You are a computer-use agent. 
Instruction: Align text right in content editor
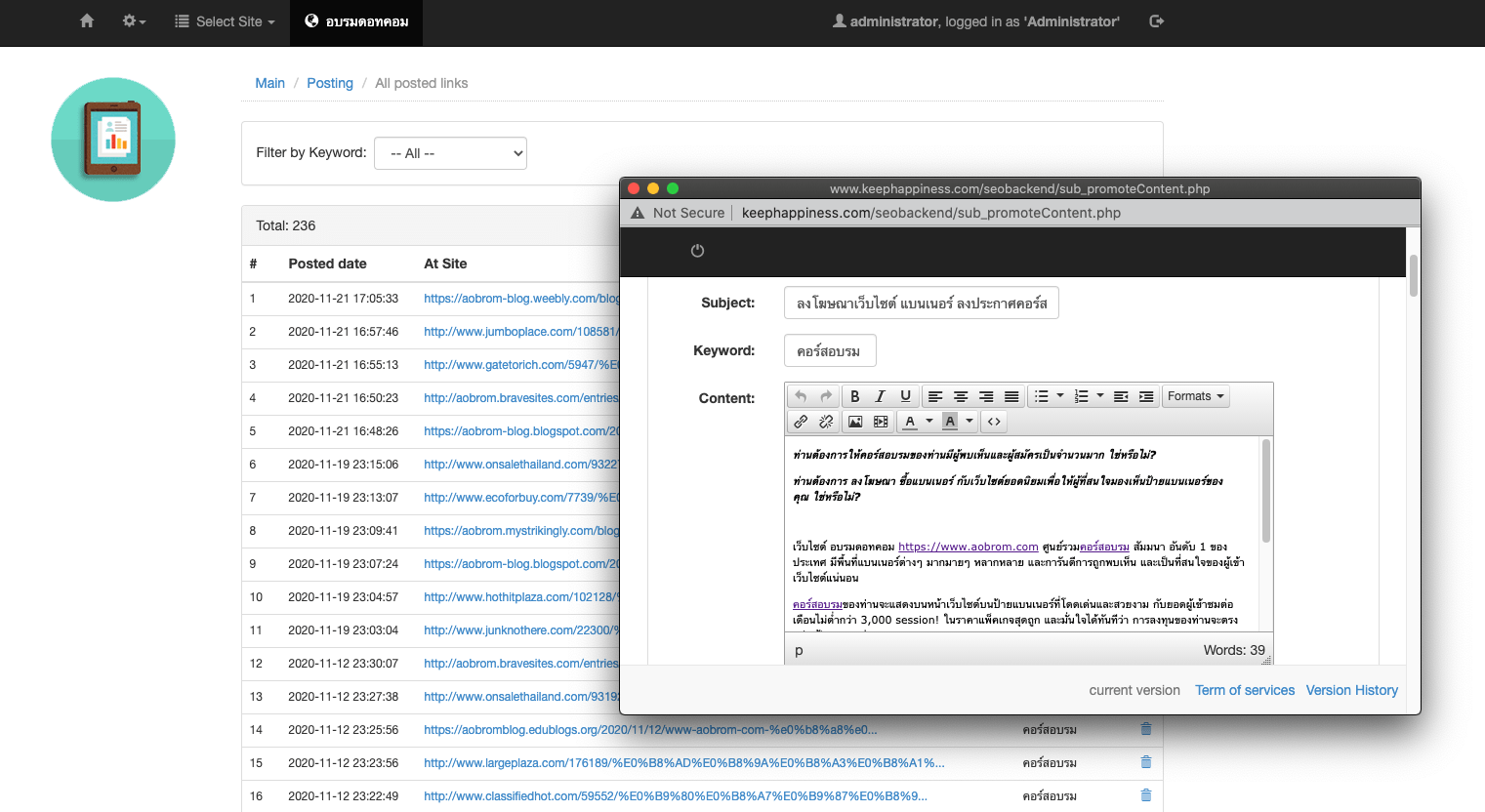(x=986, y=396)
